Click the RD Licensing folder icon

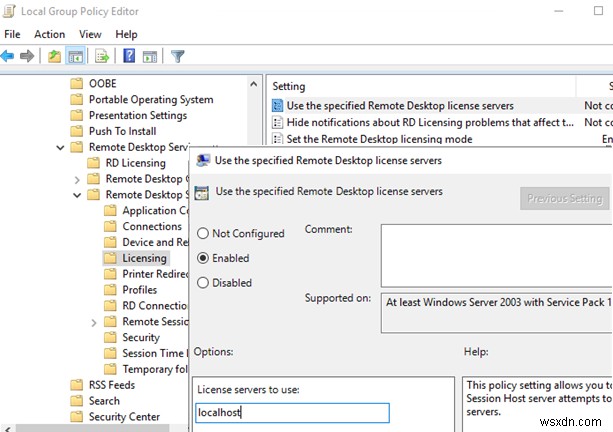pos(93,163)
